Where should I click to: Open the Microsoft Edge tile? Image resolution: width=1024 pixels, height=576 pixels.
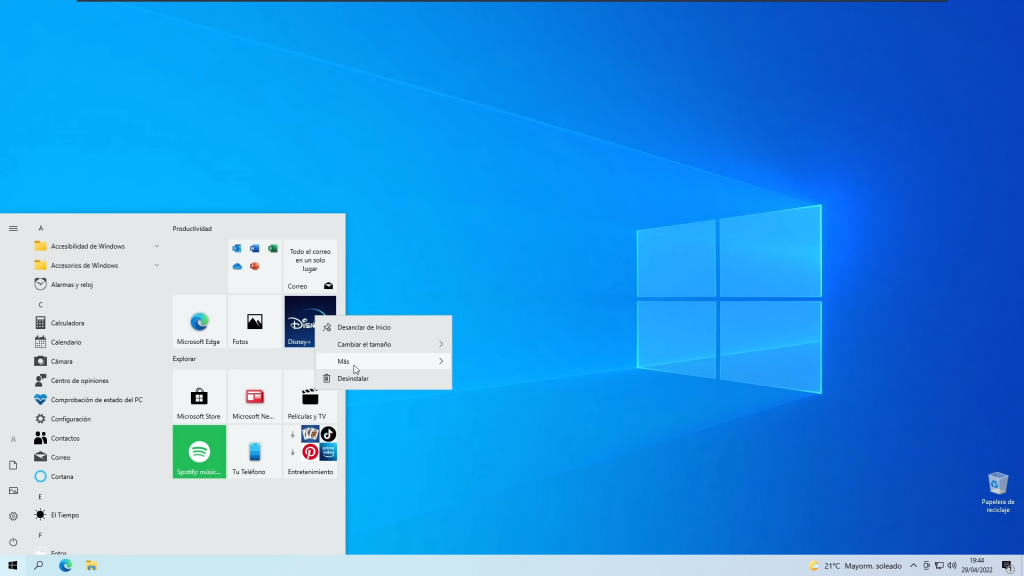point(199,322)
